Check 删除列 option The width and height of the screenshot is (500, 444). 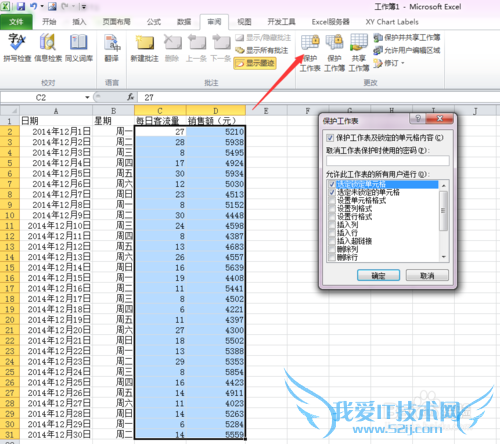[x=332, y=249]
